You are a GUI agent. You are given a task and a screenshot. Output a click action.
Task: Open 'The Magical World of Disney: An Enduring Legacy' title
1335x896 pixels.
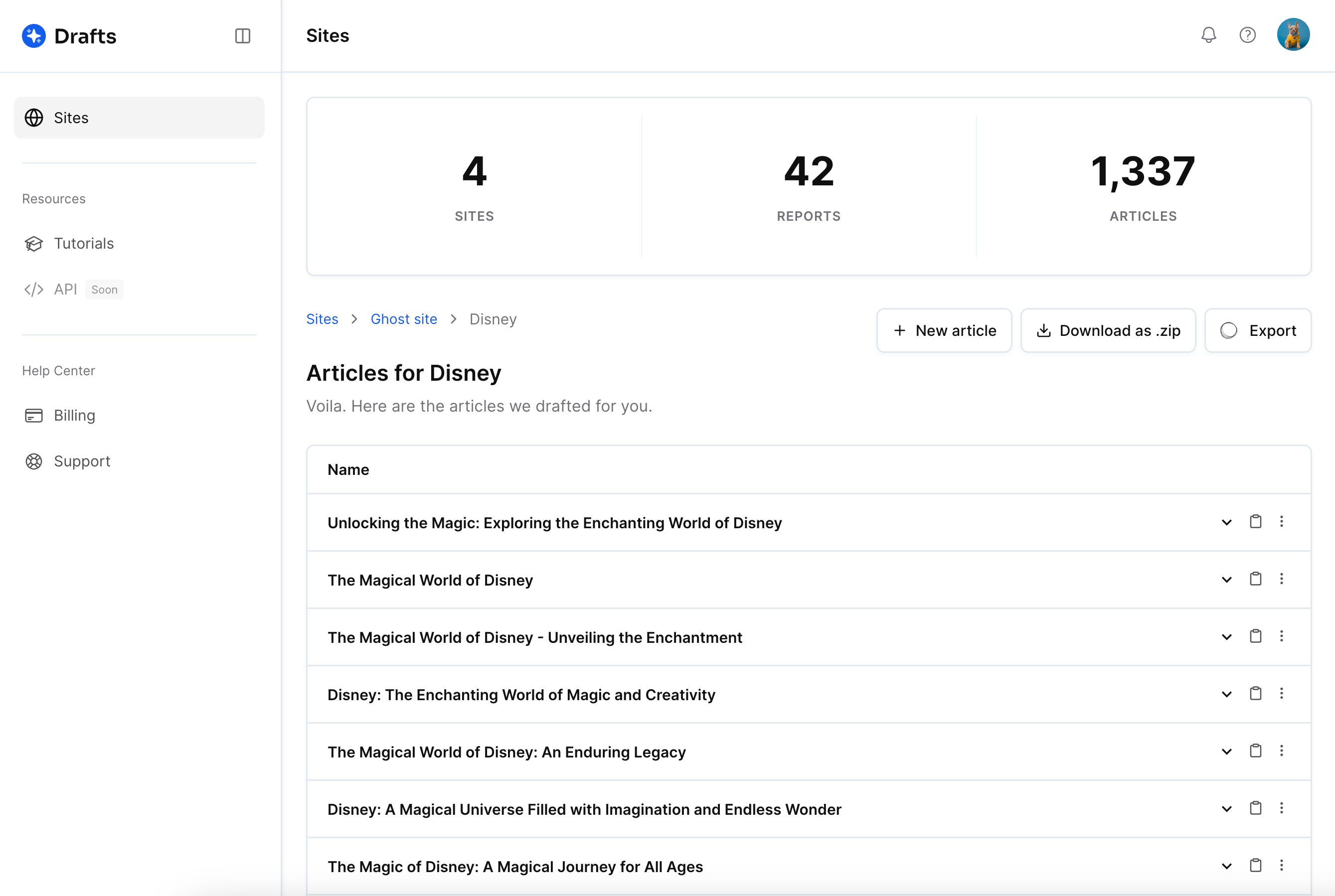tap(506, 752)
